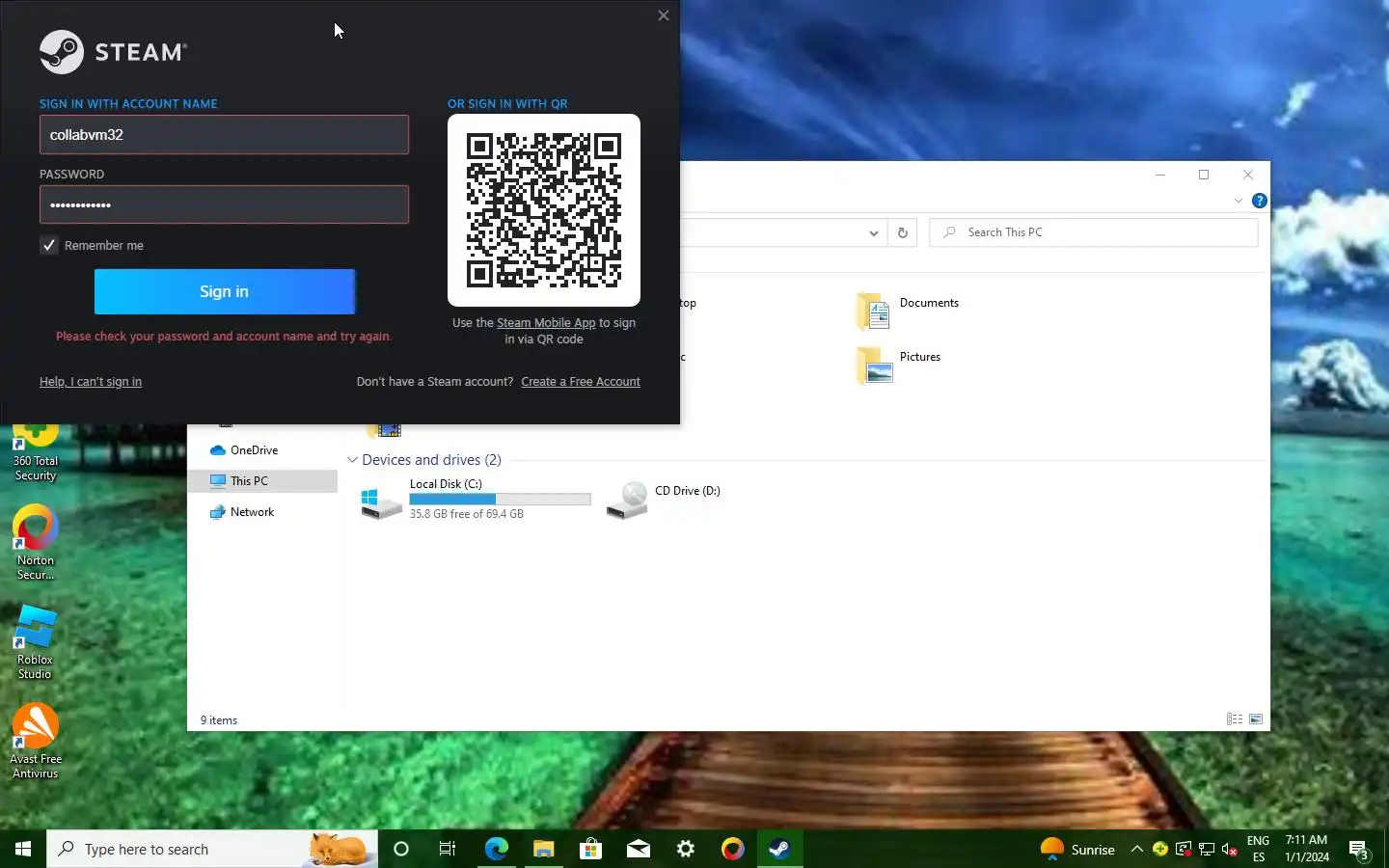Open Task View on taskbar
The width and height of the screenshot is (1389, 868).
point(448,849)
